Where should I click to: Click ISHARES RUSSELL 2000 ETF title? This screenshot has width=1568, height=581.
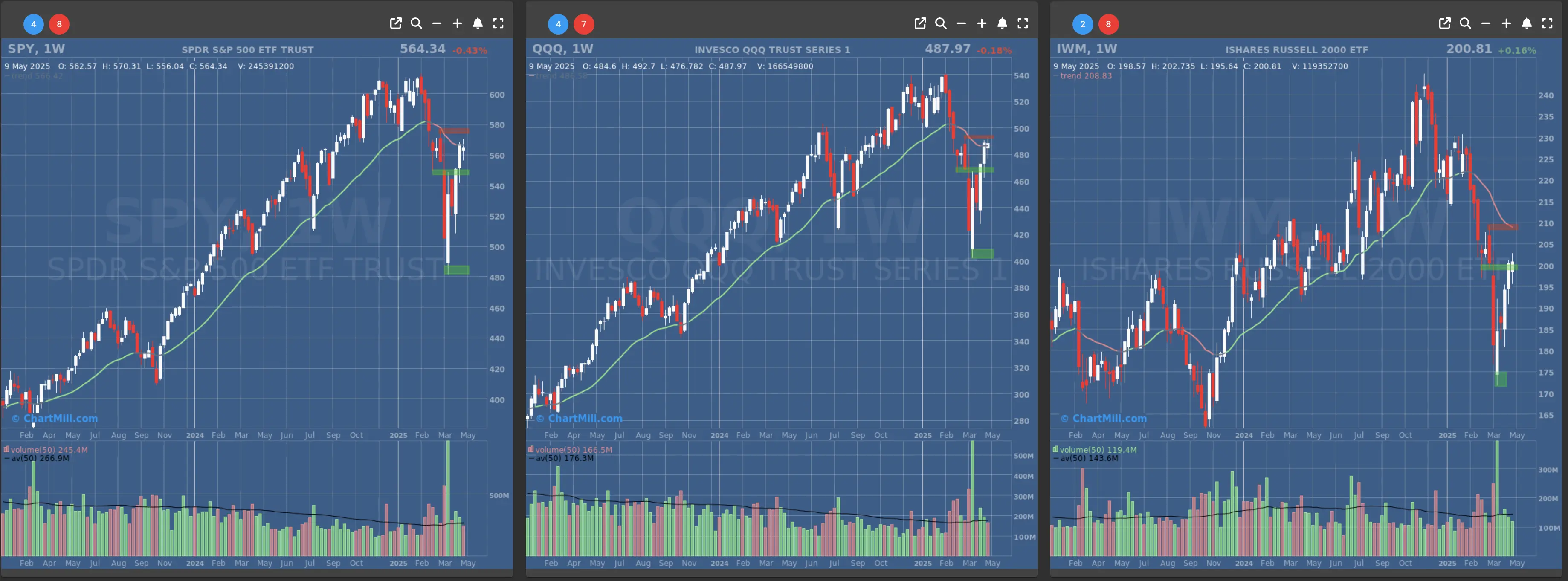[1297, 50]
